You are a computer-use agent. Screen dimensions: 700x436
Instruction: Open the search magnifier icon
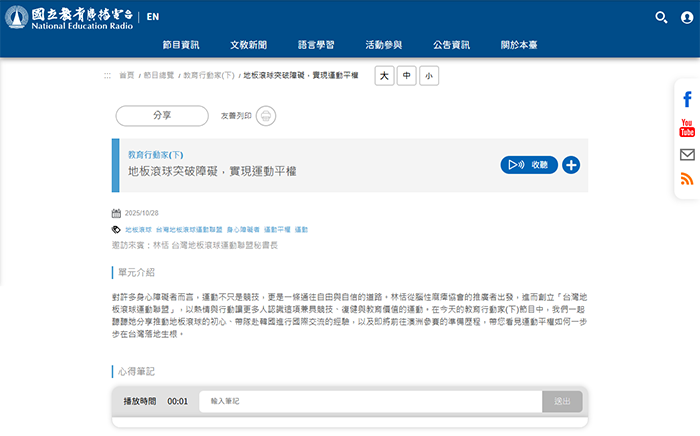tap(661, 17)
